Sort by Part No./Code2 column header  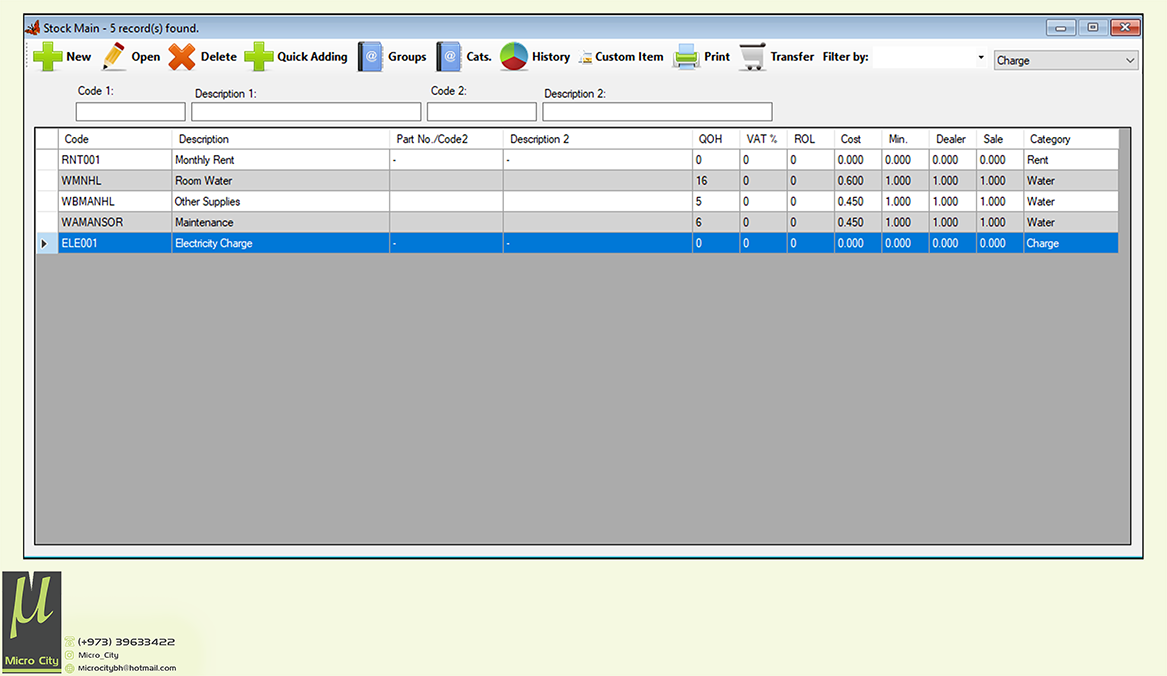coord(447,139)
